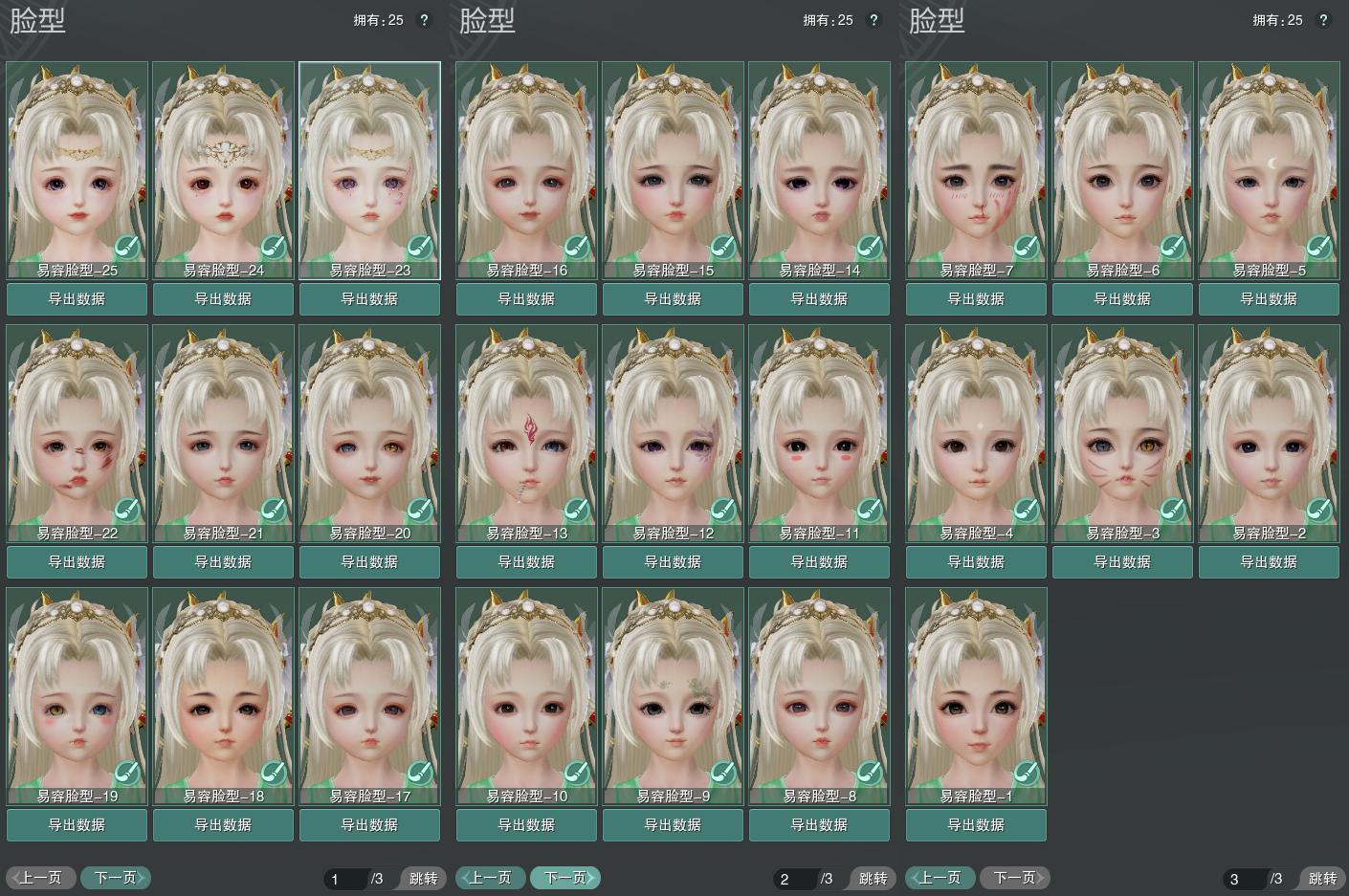Click 上一页 in the page 1 panel
Screen dimensions: 1349x896
point(41,878)
